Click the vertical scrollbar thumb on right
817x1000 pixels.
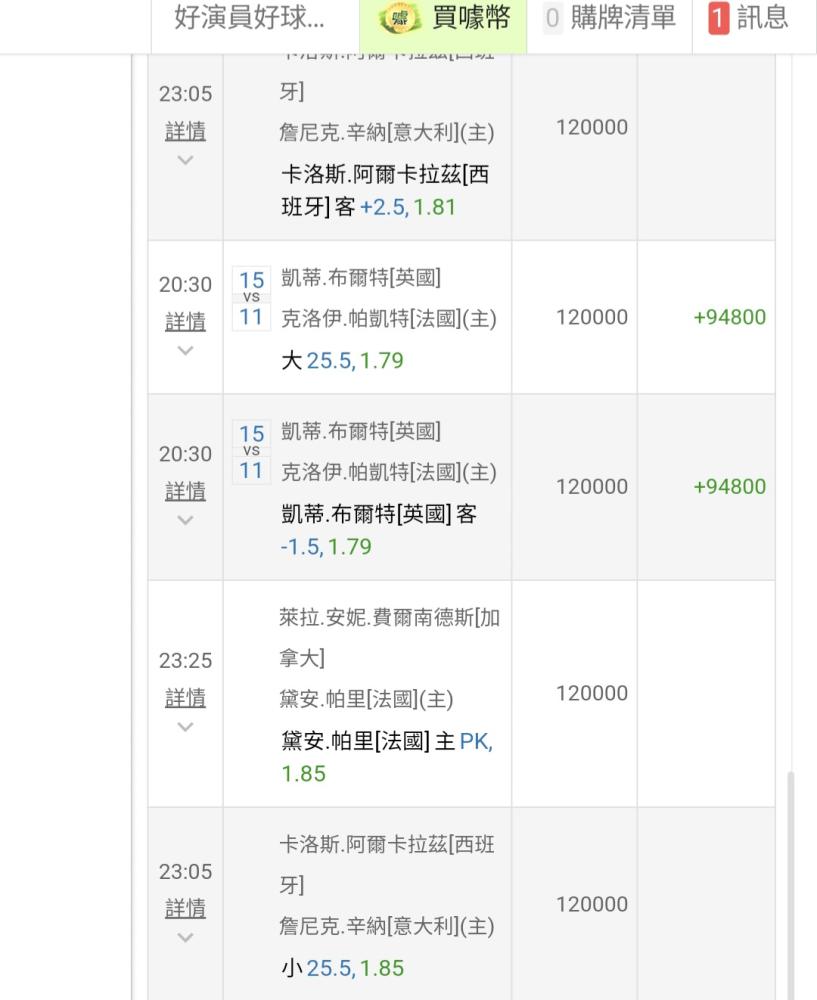[791, 885]
